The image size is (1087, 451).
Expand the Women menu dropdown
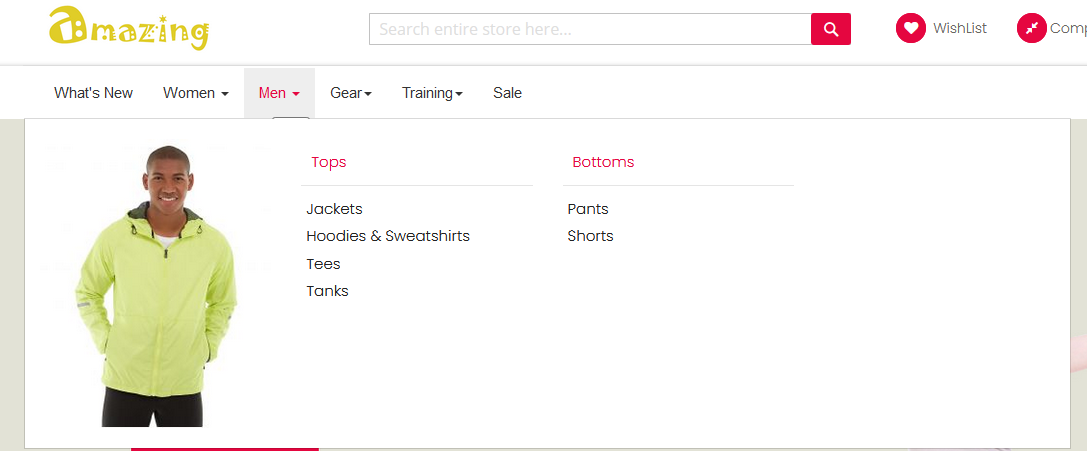[x=196, y=93]
